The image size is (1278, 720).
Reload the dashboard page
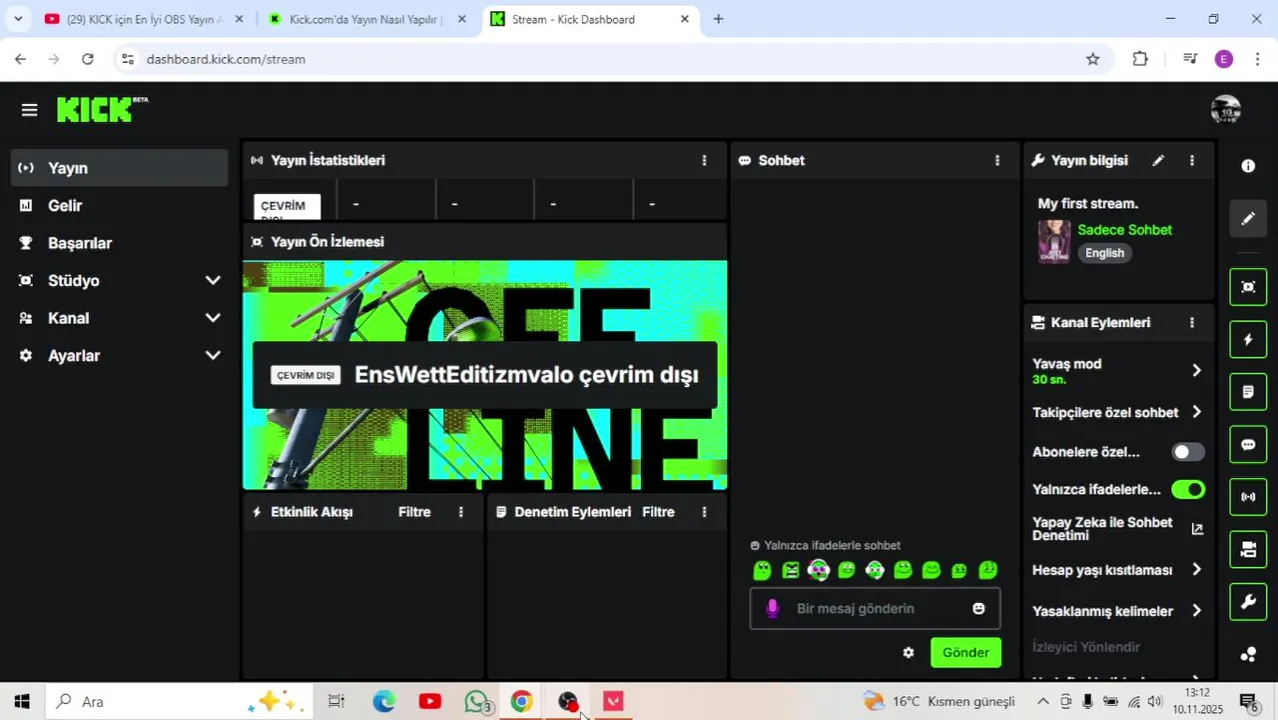click(88, 59)
